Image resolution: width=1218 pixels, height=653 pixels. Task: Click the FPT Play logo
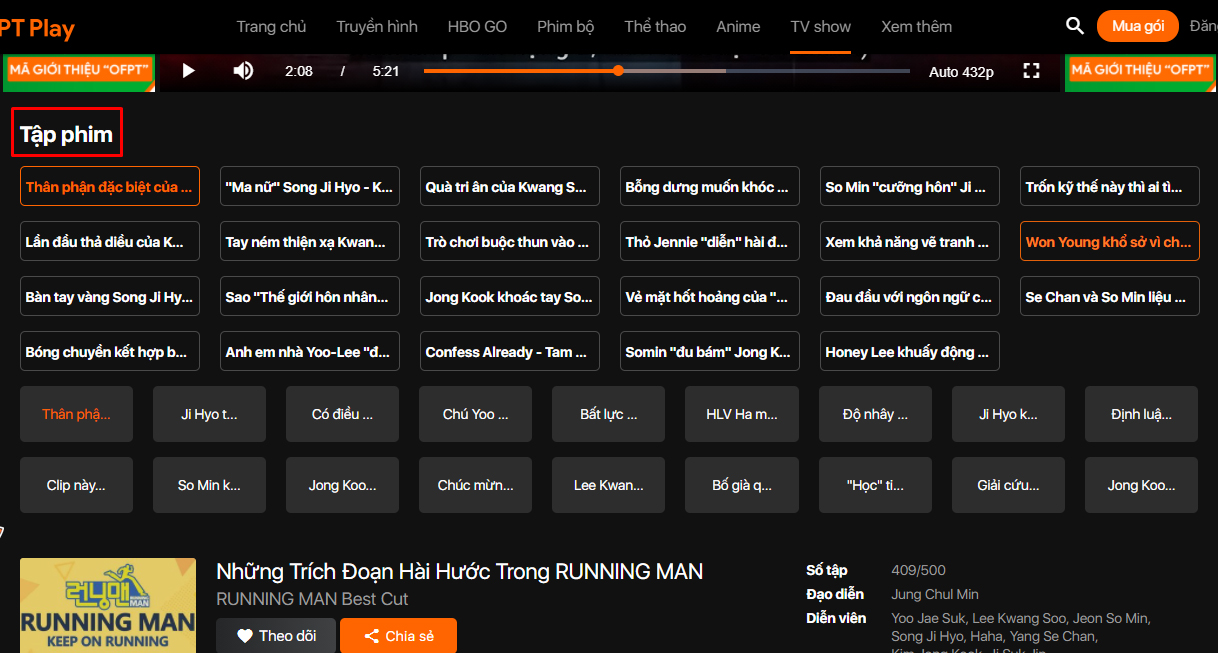coord(38,27)
